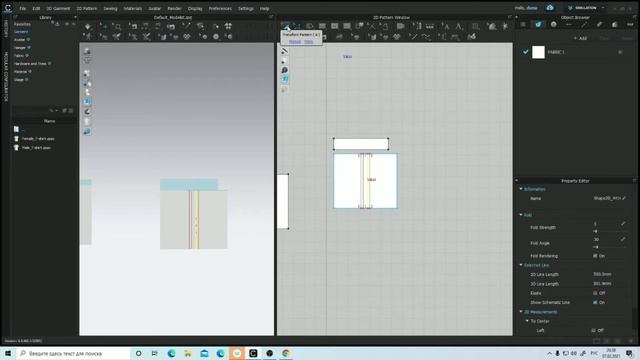The height and width of the screenshot is (360, 640).
Task: Toggle Fold Rendering On checkbox
Action: point(595,256)
